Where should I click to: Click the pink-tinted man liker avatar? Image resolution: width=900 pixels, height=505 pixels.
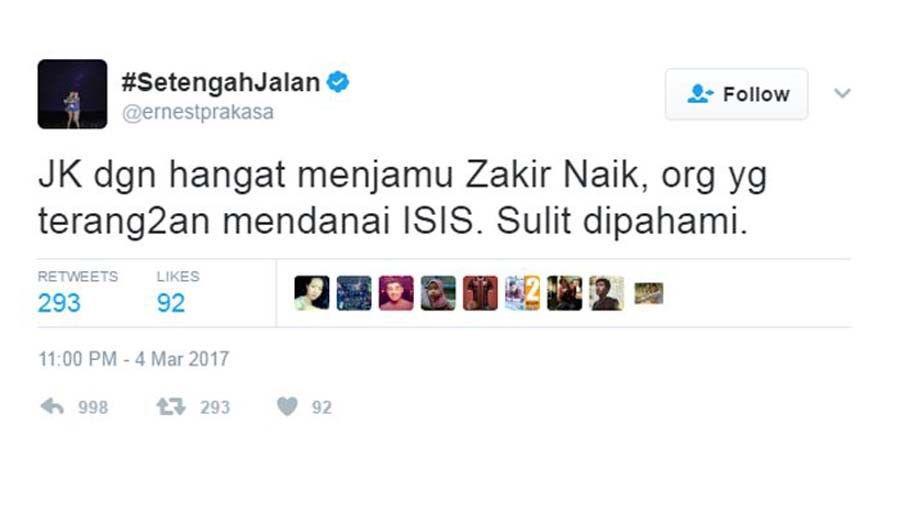coord(396,293)
